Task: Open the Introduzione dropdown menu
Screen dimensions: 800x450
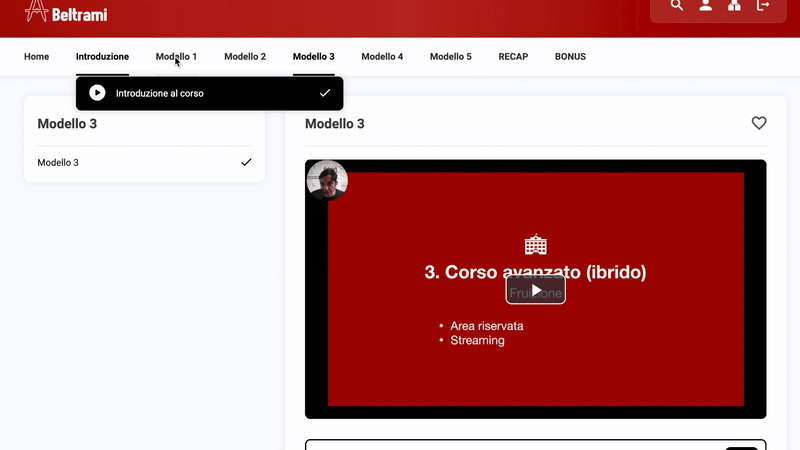Action: coord(102,57)
